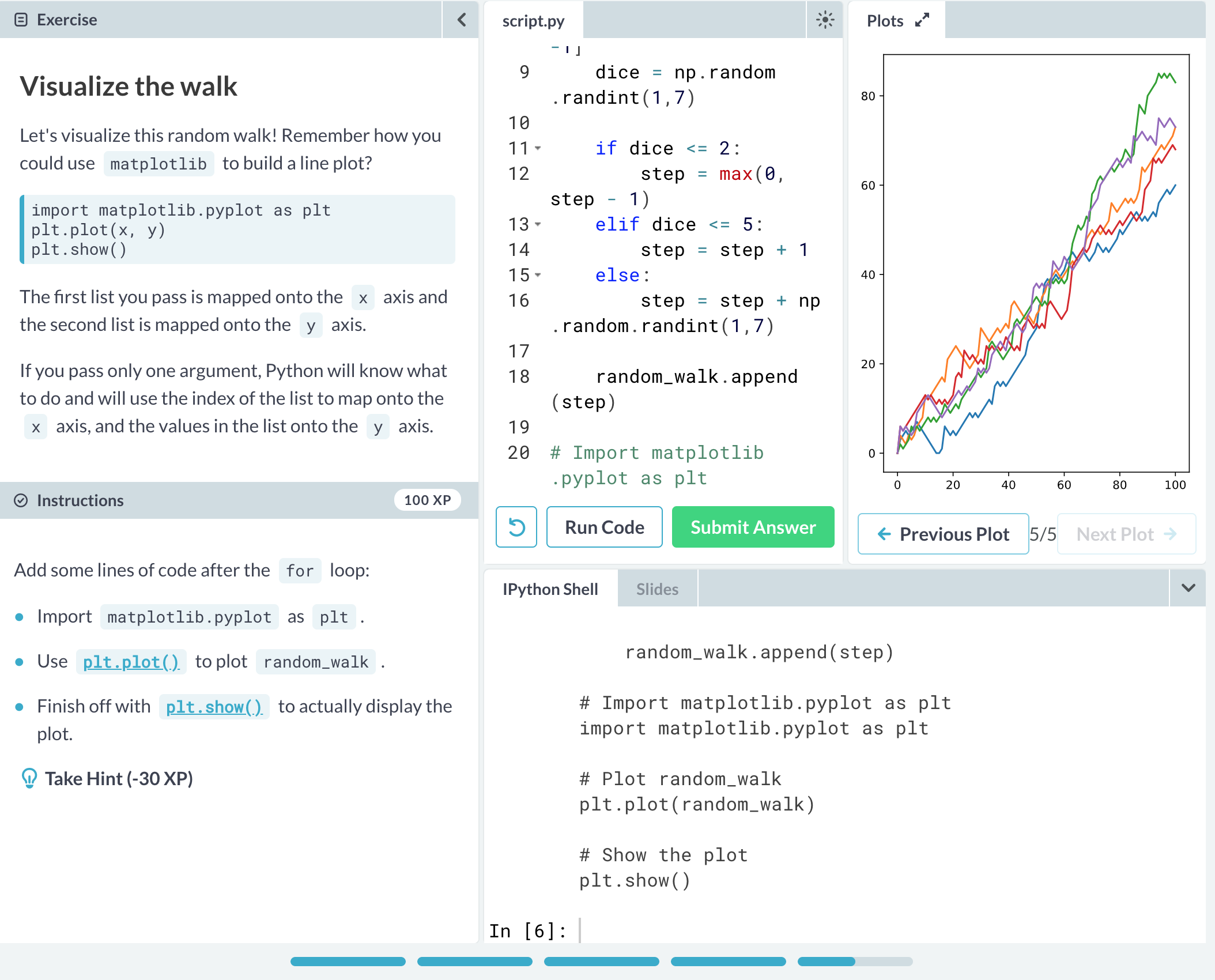Switch to the Slides tab
The image size is (1215, 980).
point(657,589)
